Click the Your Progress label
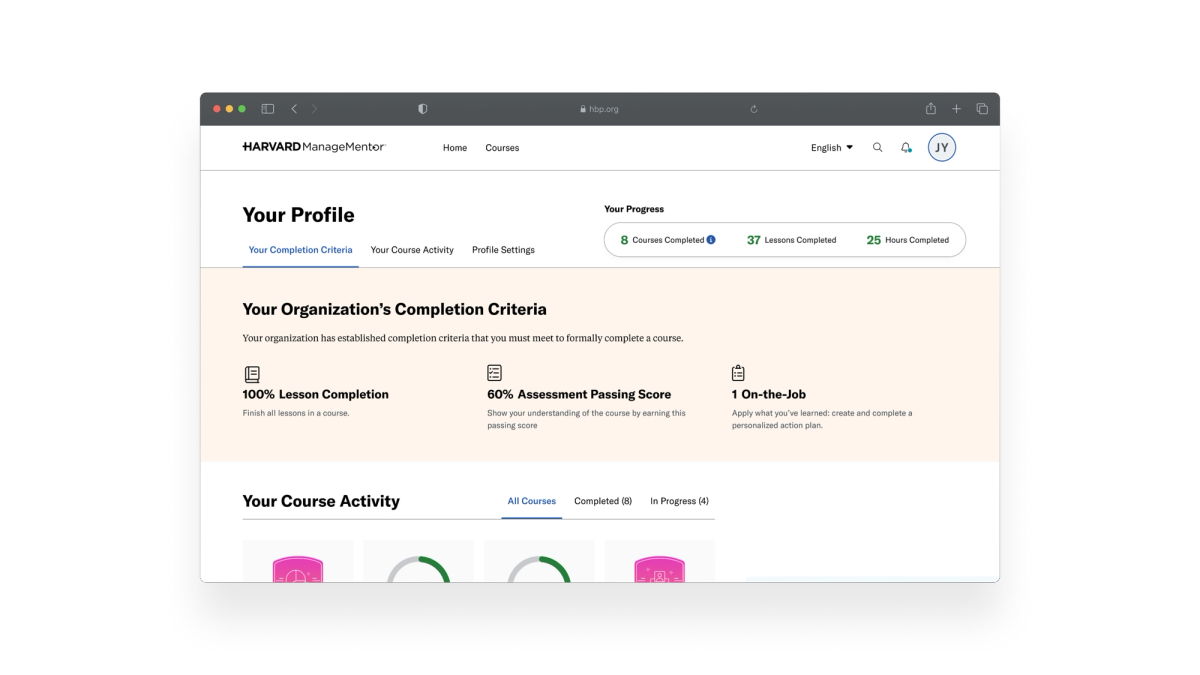 coord(634,209)
